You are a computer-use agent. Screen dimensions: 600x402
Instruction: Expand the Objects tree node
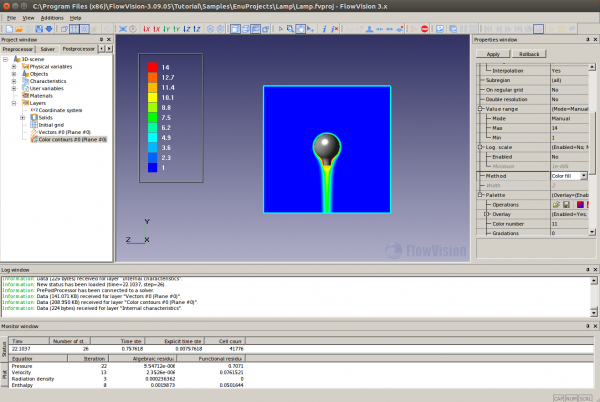pyautogui.click(x=14, y=74)
